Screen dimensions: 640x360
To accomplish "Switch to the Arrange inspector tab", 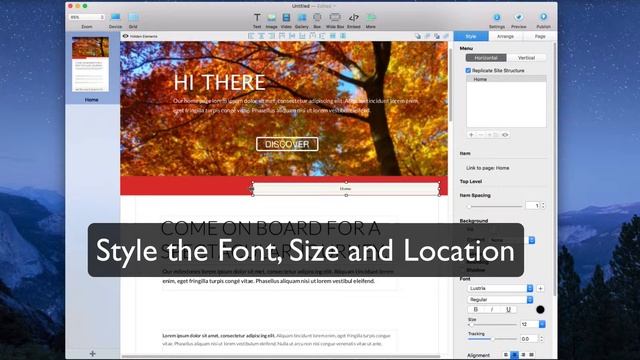I will click(x=505, y=36).
